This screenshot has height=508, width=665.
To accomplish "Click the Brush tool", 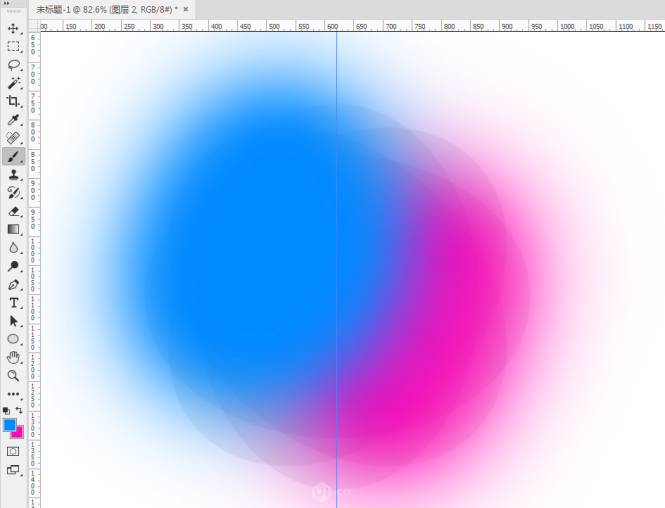I will click(14, 156).
